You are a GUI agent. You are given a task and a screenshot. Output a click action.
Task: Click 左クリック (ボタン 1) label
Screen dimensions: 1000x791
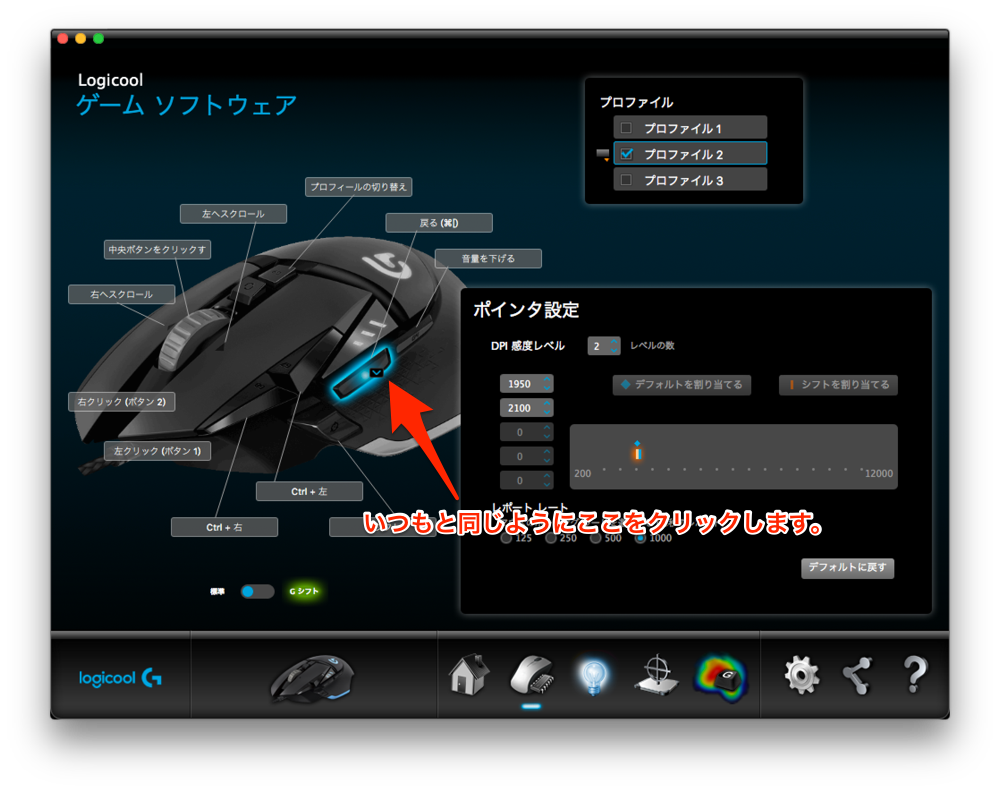(x=158, y=451)
